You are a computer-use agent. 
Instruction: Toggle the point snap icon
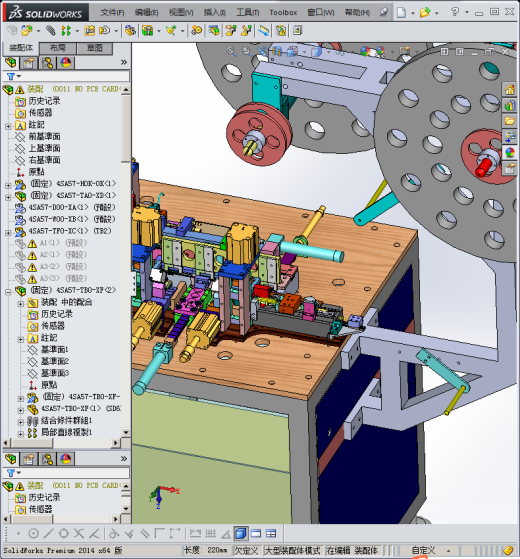coord(18,534)
